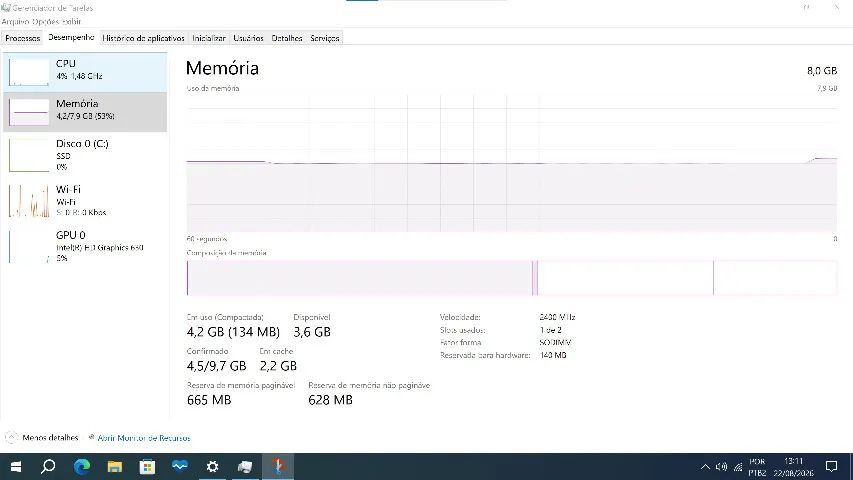Click the CPU mini graph thumbnail

[x=29, y=72]
